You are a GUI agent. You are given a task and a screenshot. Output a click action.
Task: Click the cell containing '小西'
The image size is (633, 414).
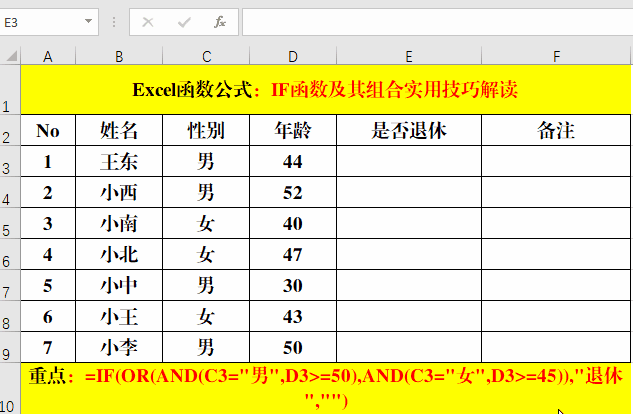click(119, 192)
